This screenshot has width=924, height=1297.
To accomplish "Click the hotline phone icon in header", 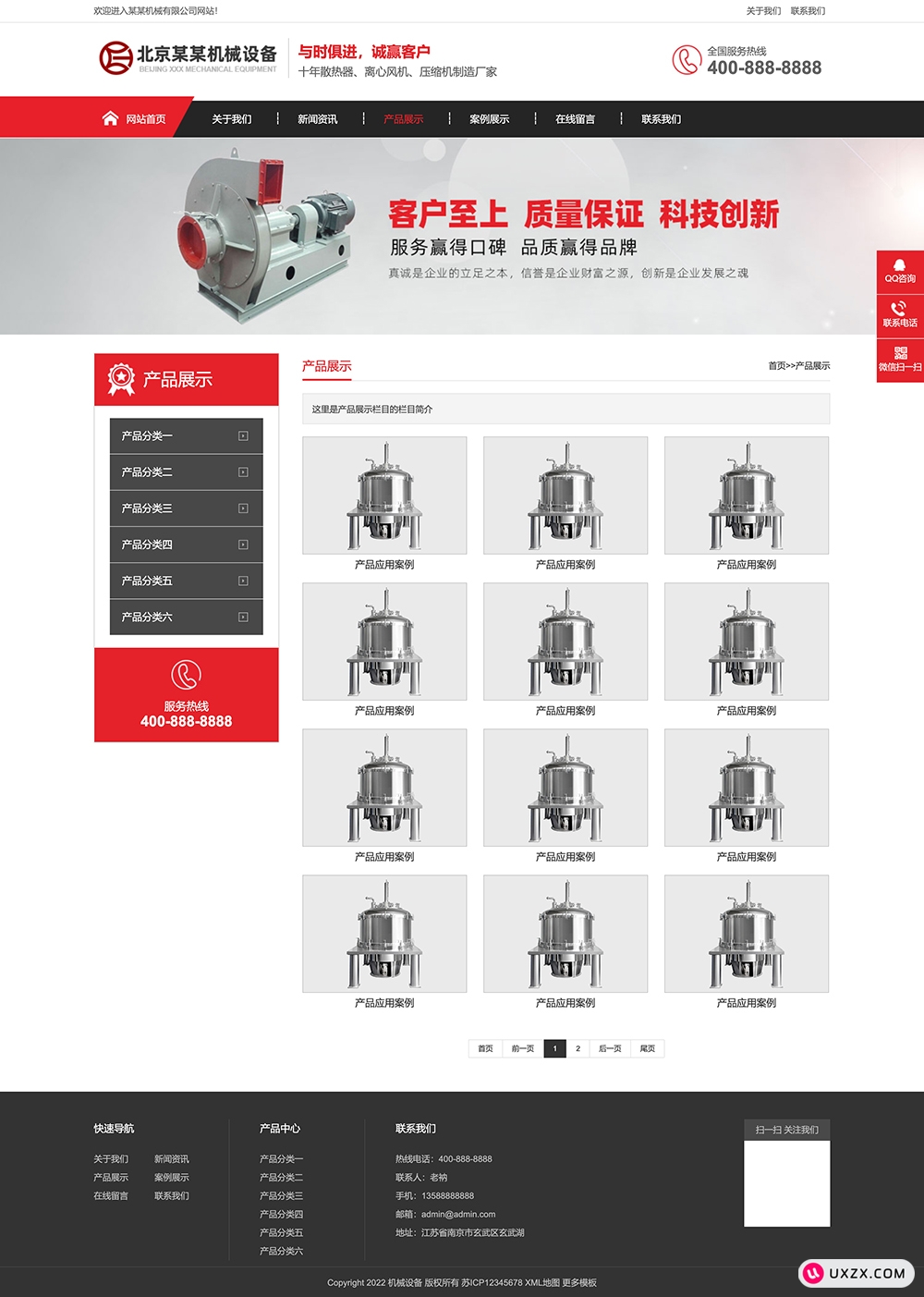I will (x=686, y=60).
